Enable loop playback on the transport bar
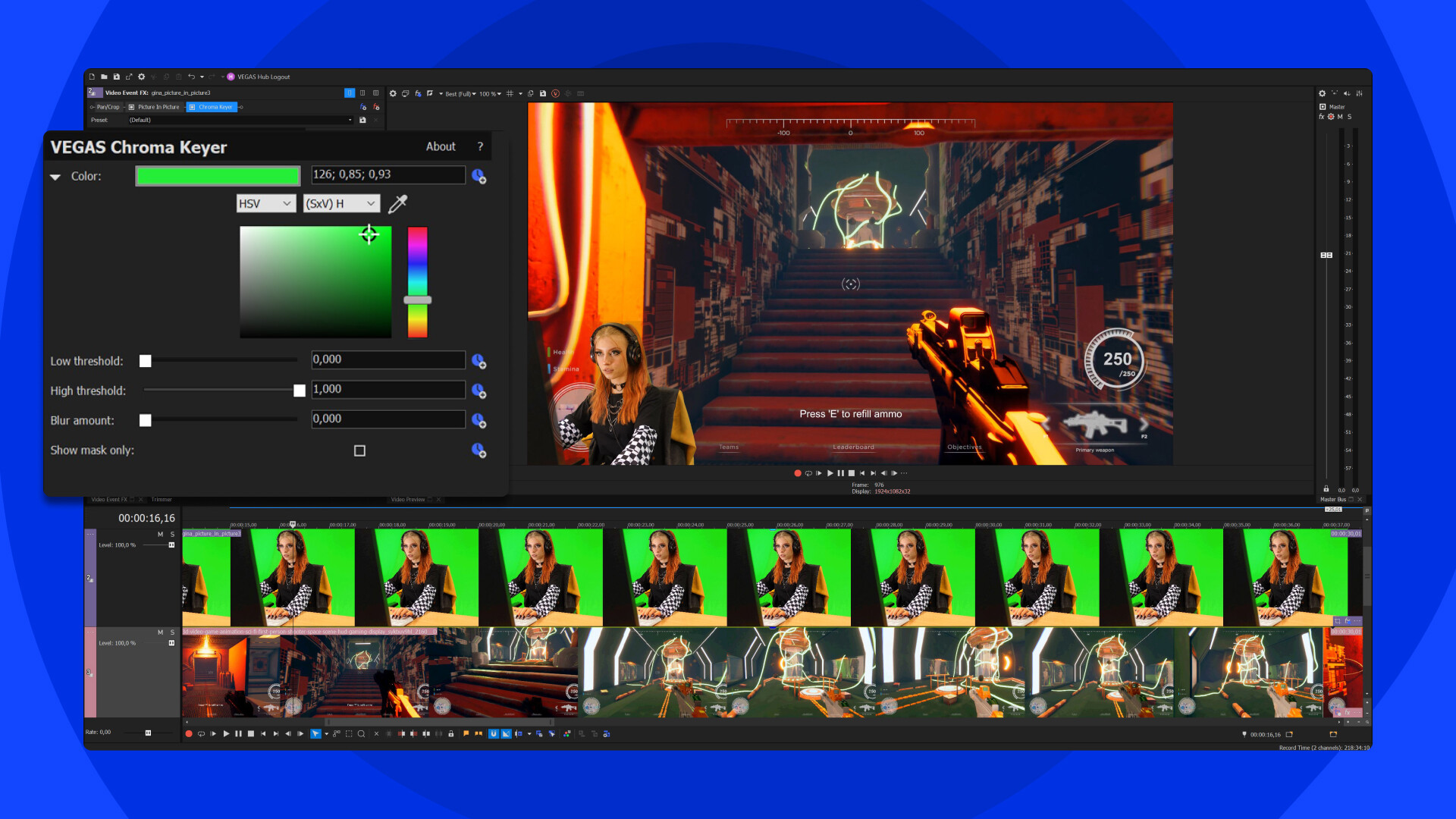 click(x=202, y=733)
